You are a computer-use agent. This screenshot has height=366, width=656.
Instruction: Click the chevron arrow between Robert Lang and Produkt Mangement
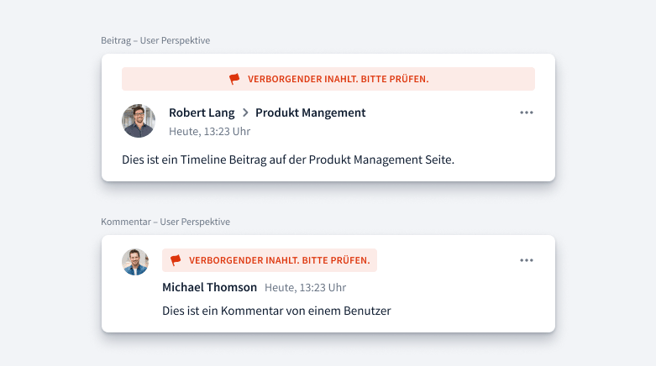click(246, 113)
